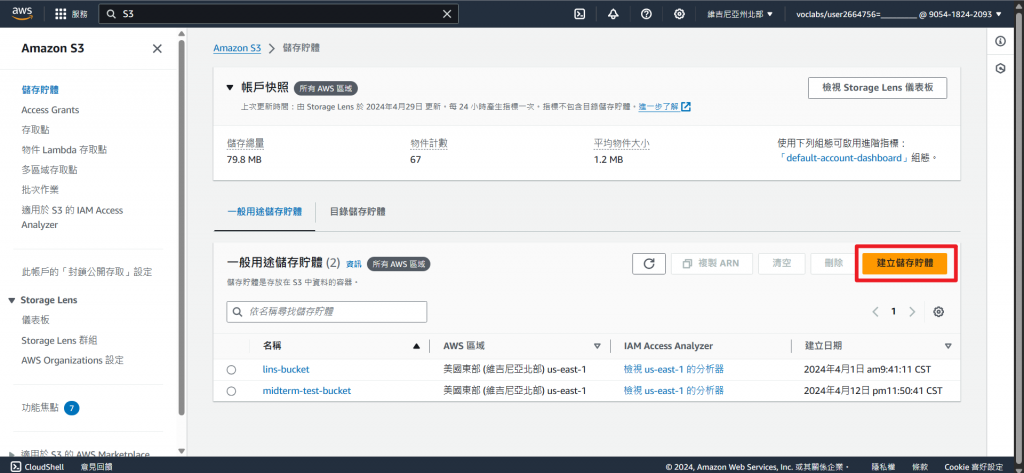Click the hexagon icon on right rail

(x=1000, y=68)
